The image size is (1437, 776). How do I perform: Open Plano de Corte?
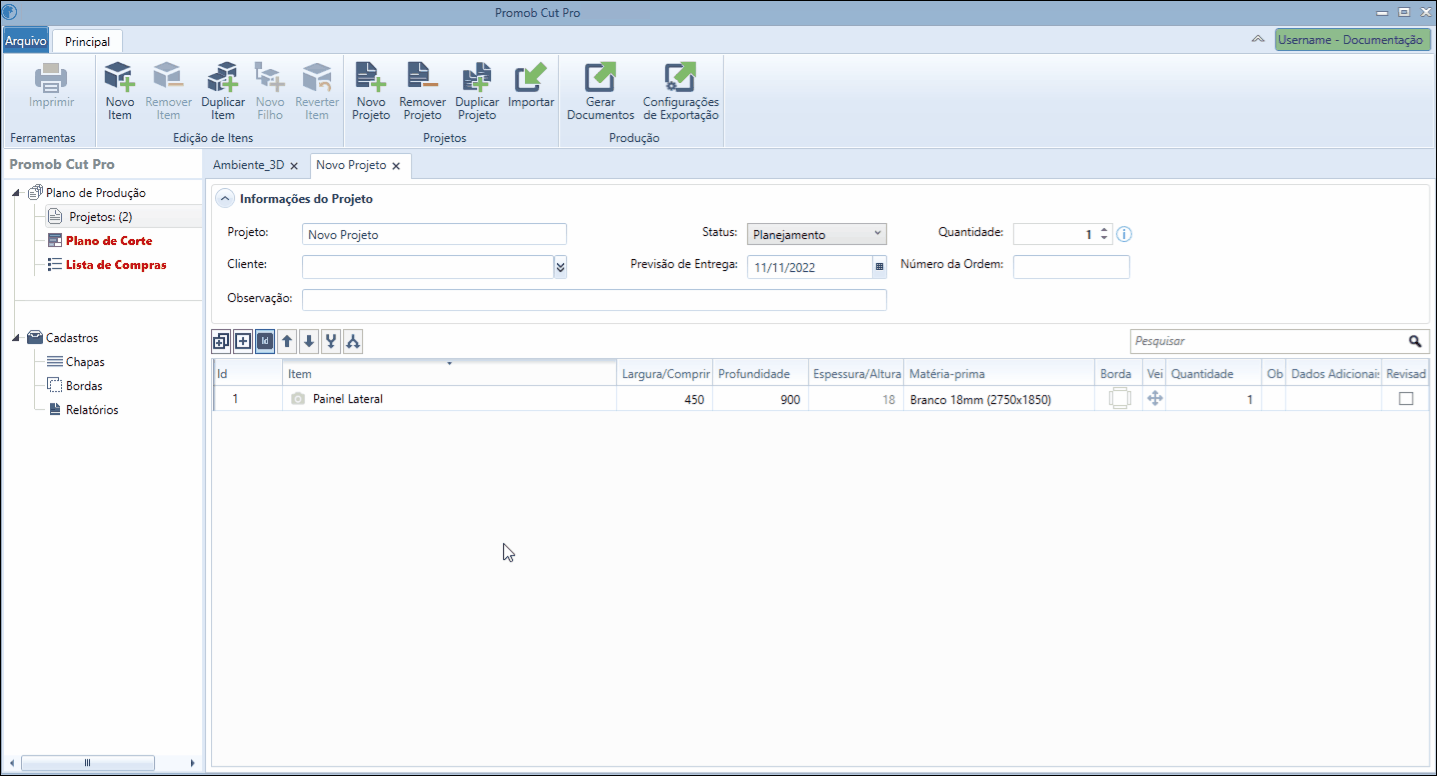click(109, 241)
